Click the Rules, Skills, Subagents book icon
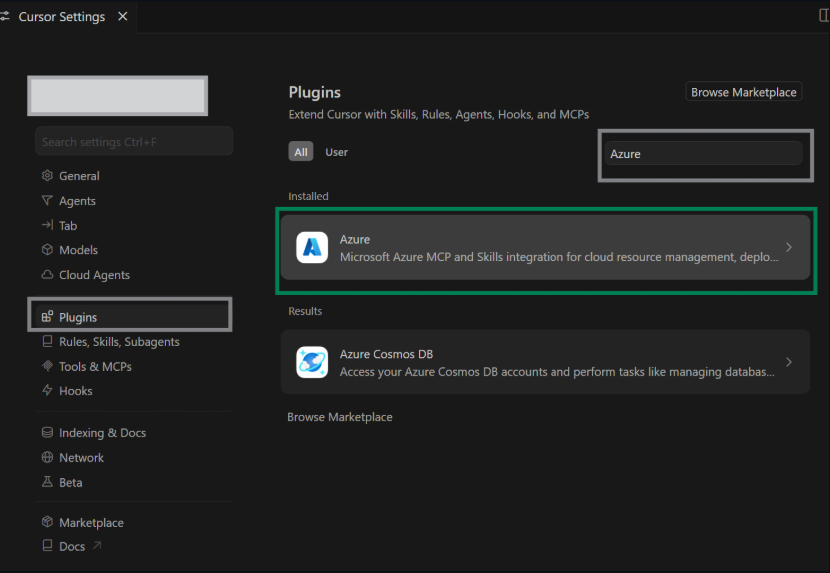Image resolution: width=830 pixels, height=573 pixels. coord(47,341)
